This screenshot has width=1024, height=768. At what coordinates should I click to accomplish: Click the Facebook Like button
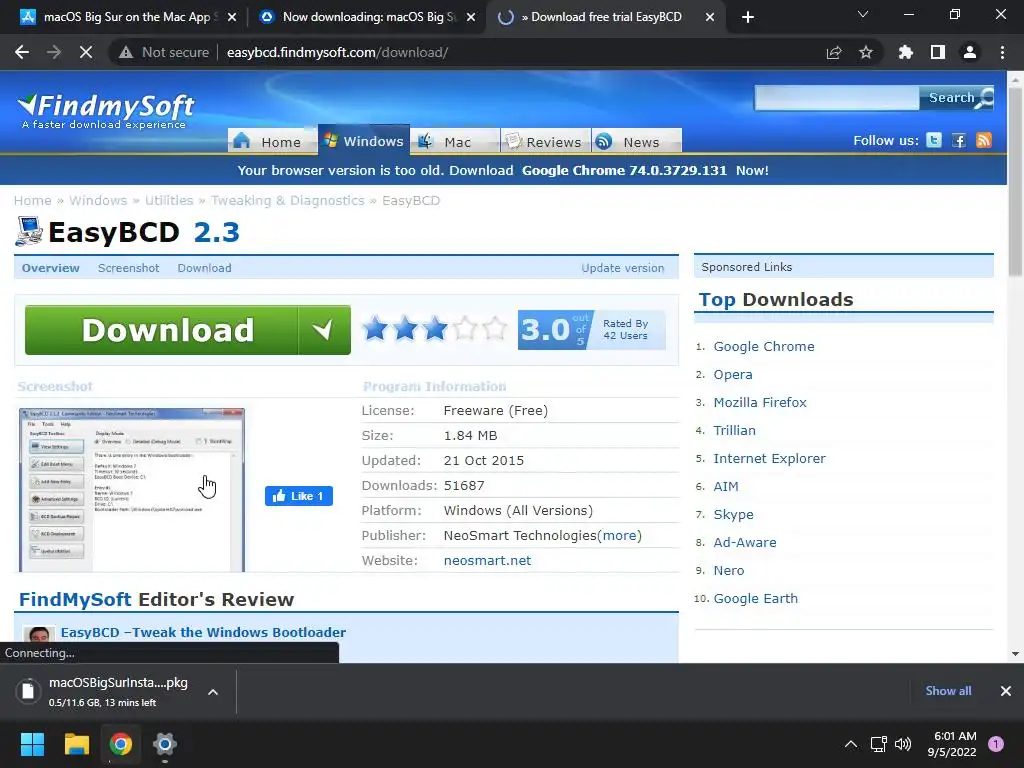[298, 496]
